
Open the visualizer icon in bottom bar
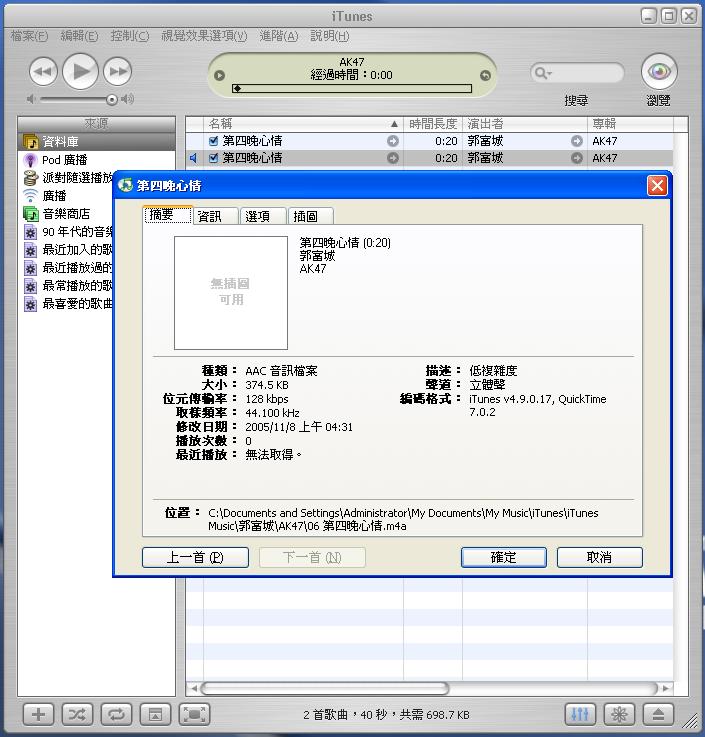pos(619,714)
